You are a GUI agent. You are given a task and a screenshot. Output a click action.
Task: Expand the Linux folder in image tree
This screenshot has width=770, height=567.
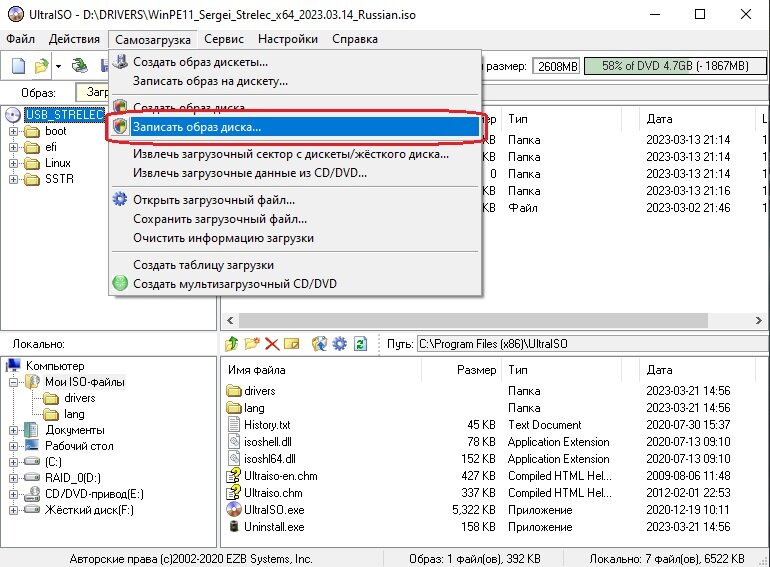[13, 163]
